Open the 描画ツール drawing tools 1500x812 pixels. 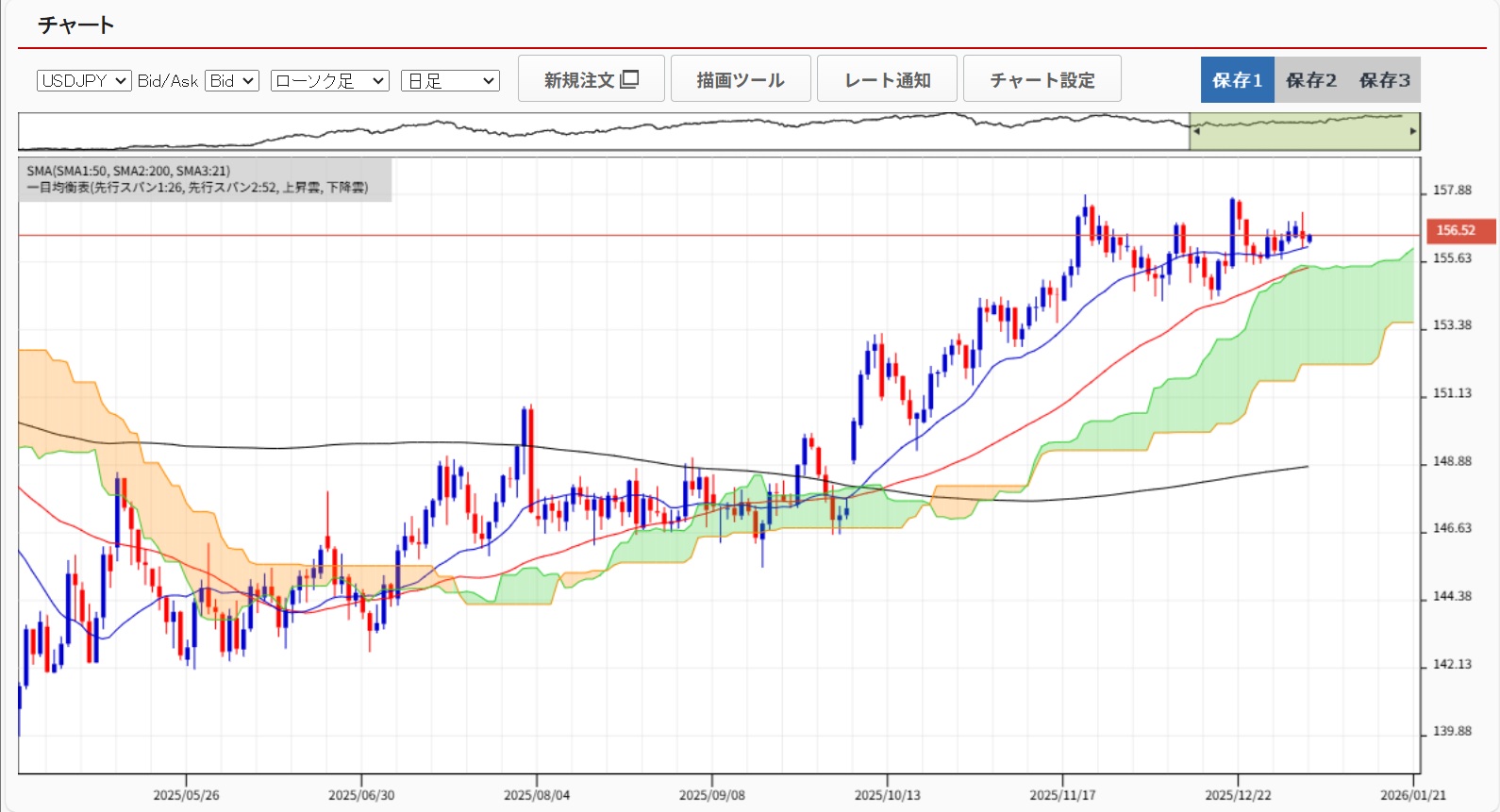point(741,79)
